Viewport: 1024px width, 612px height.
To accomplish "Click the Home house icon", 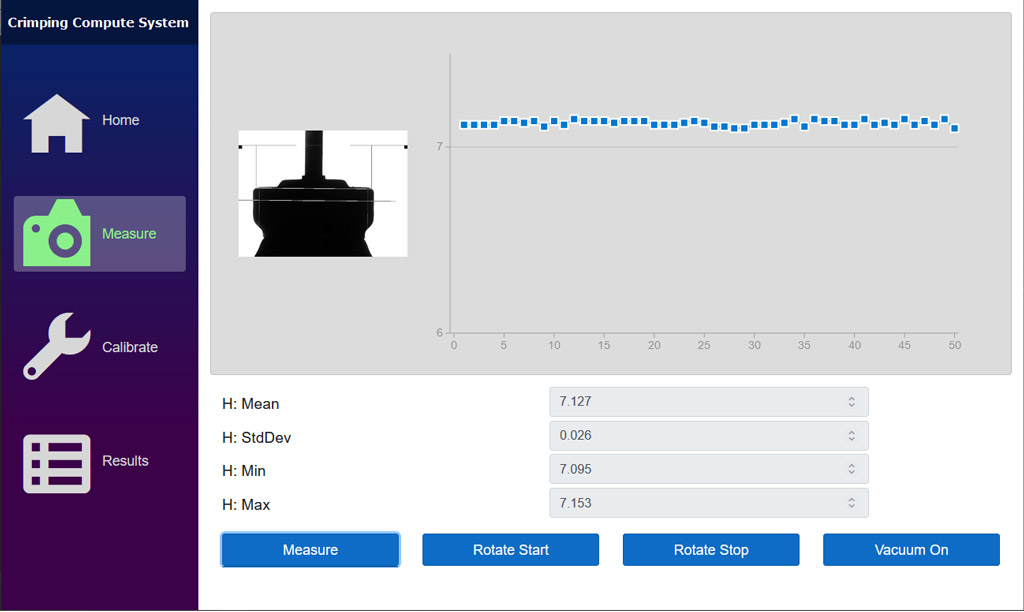I will click(x=57, y=123).
